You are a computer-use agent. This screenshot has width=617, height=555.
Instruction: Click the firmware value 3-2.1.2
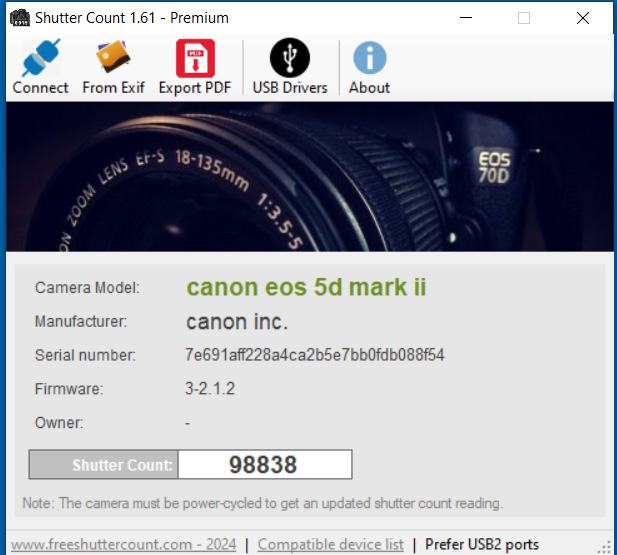pyautogui.click(x=210, y=389)
